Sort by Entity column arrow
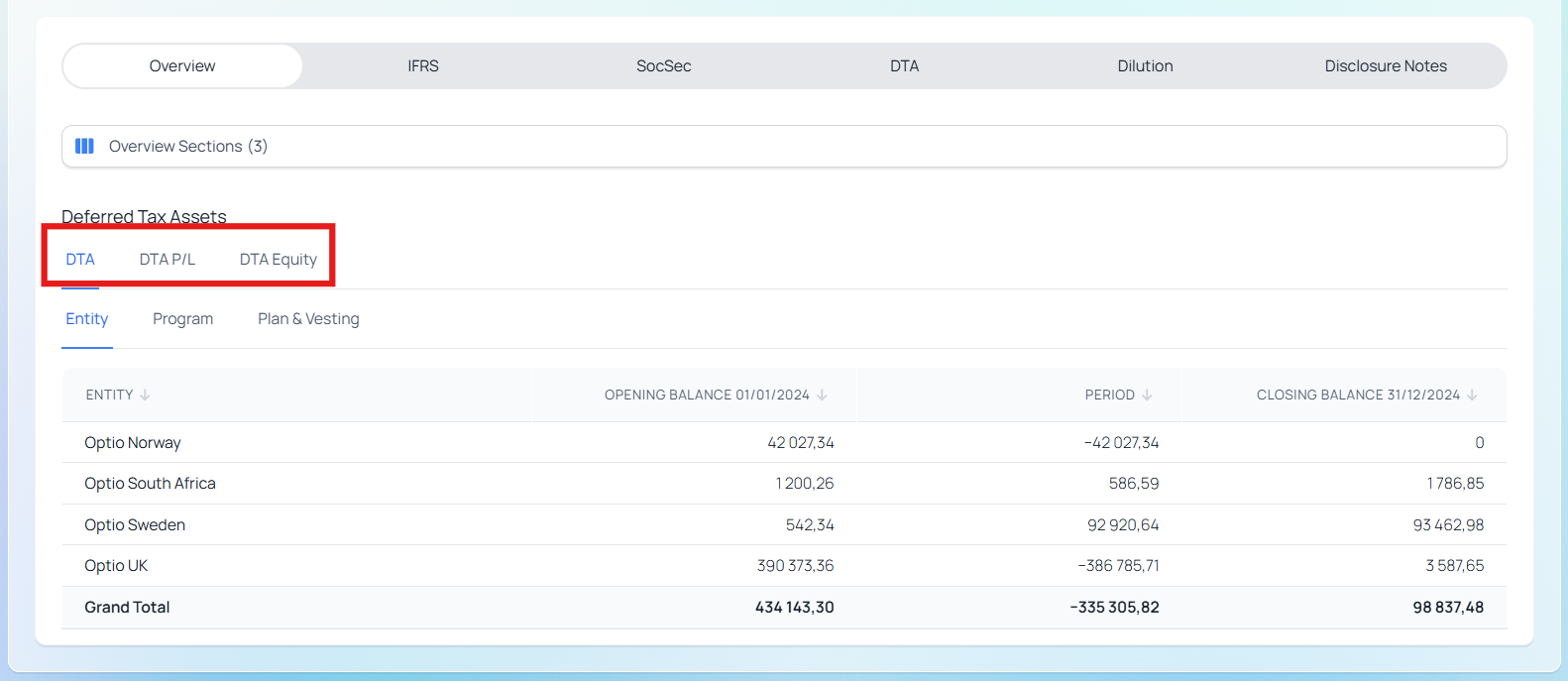 pos(146,395)
